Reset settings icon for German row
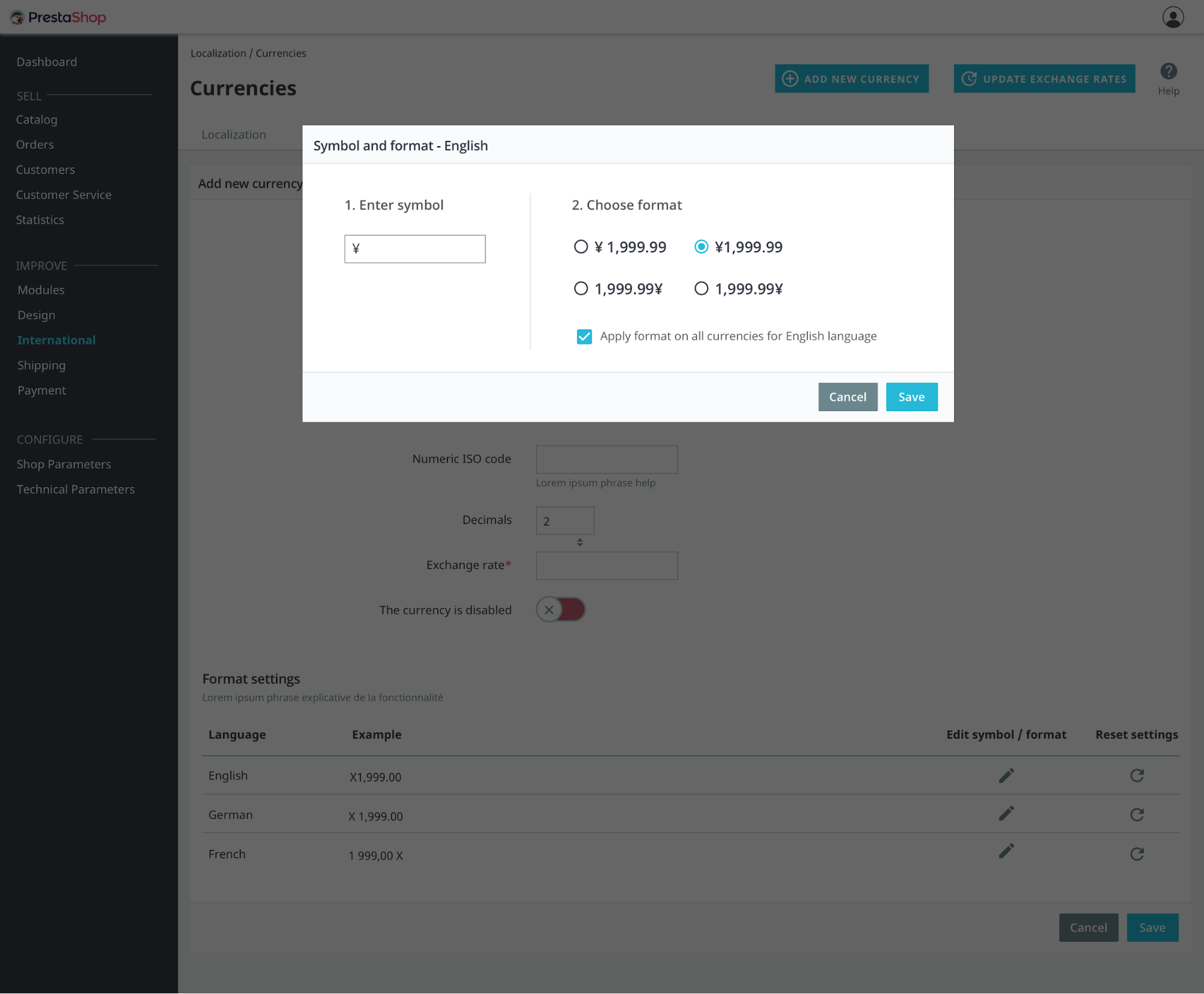 pos(1137,815)
